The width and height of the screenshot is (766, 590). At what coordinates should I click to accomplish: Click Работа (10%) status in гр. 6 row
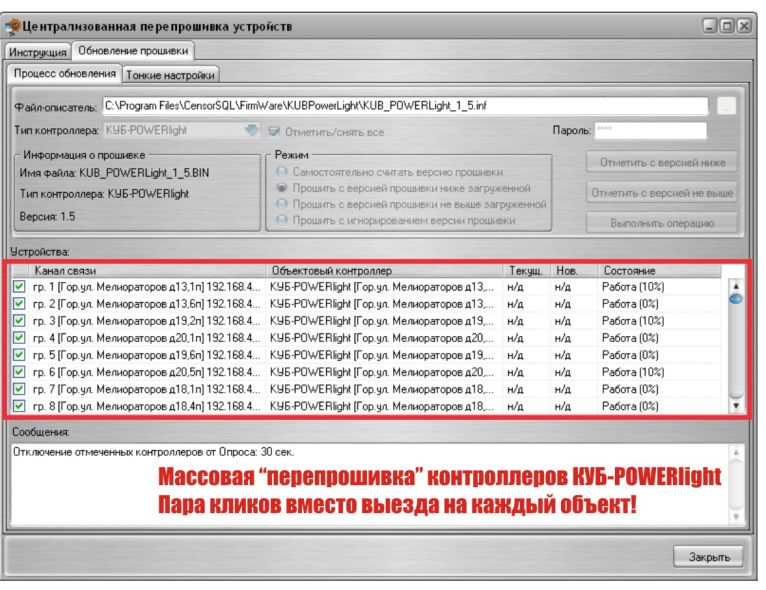633,372
